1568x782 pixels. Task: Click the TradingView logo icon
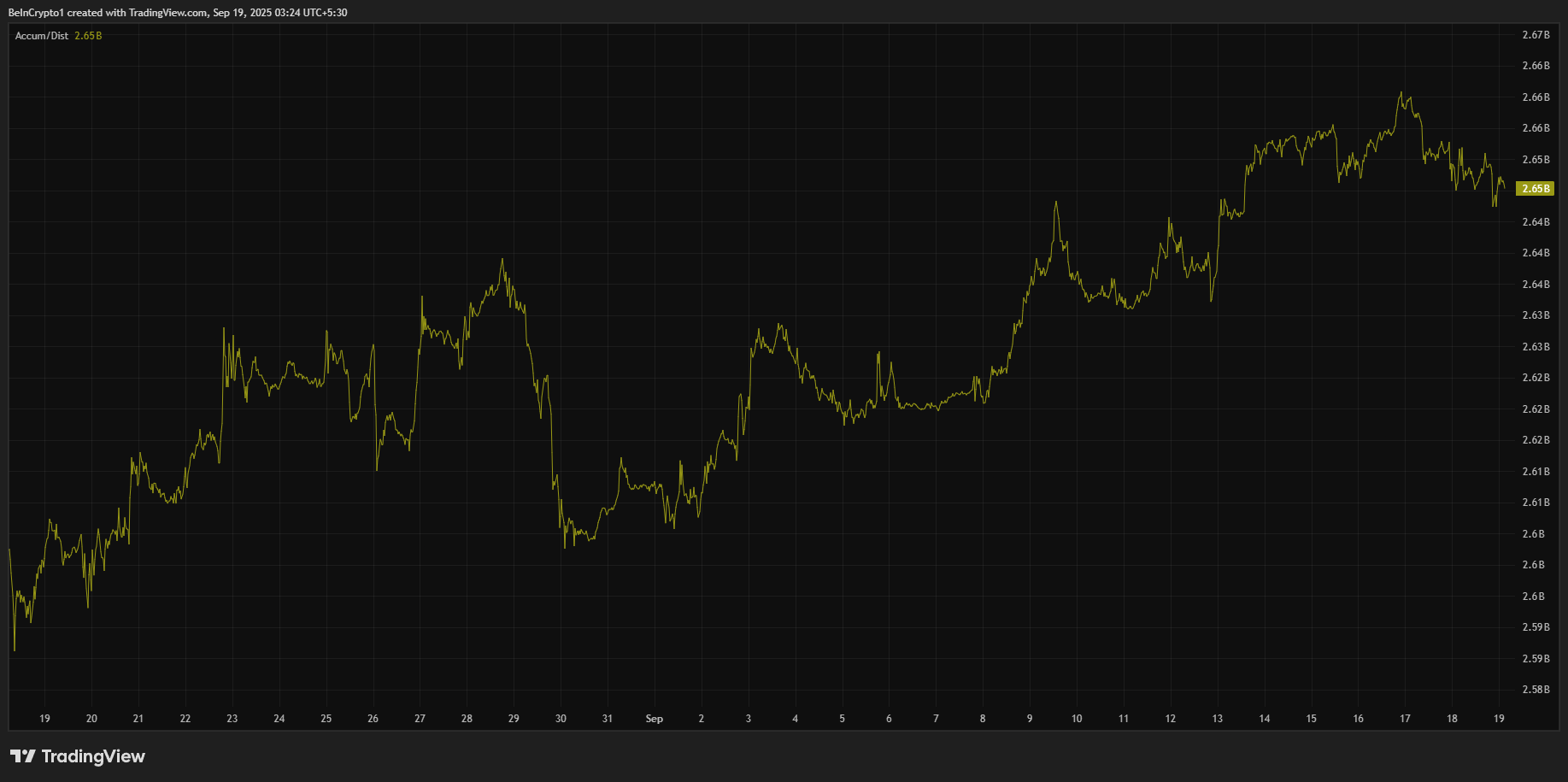click(22, 756)
